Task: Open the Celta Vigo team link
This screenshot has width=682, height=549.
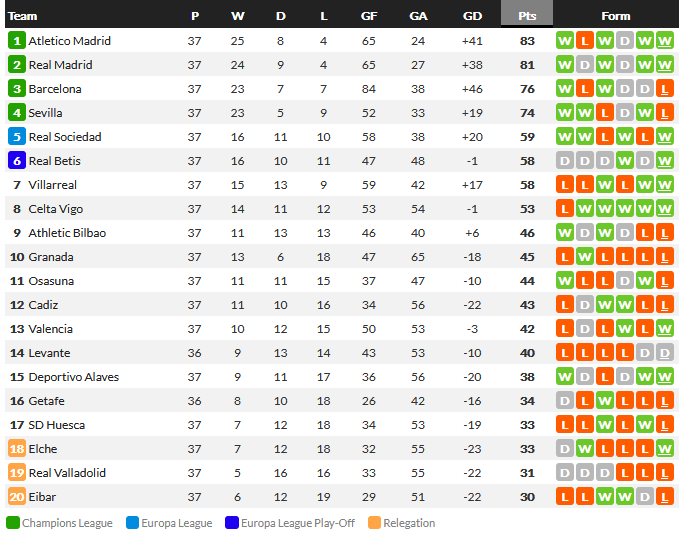Action: (x=56, y=209)
